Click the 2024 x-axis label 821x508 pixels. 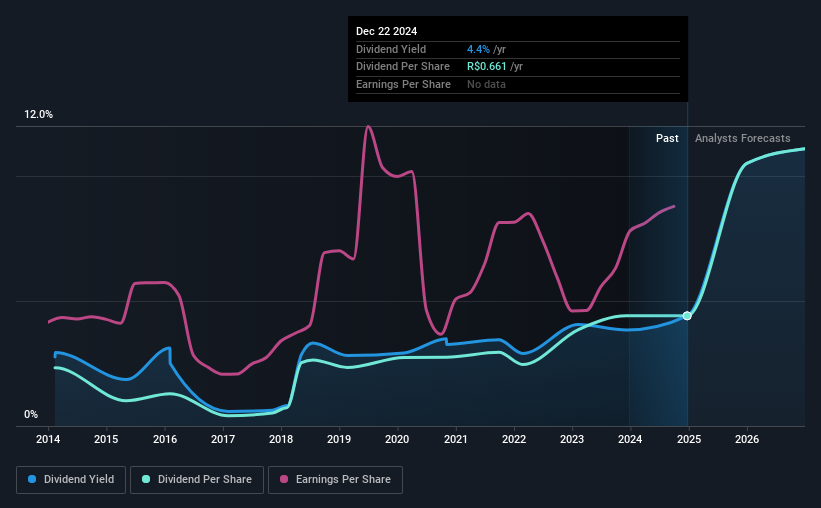tap(630, 439)
